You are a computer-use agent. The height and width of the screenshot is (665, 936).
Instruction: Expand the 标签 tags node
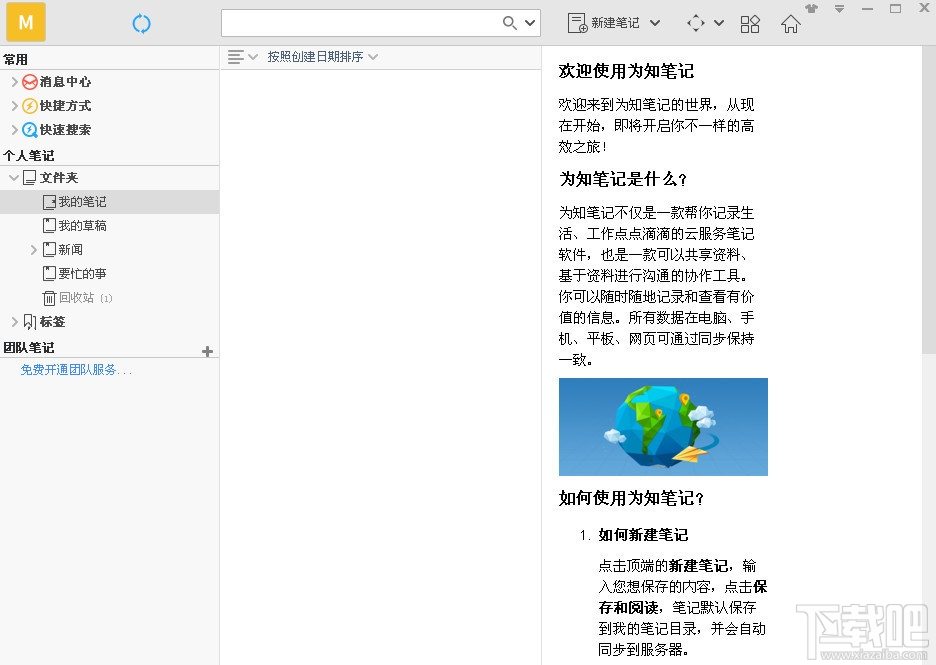pos(14,322)
